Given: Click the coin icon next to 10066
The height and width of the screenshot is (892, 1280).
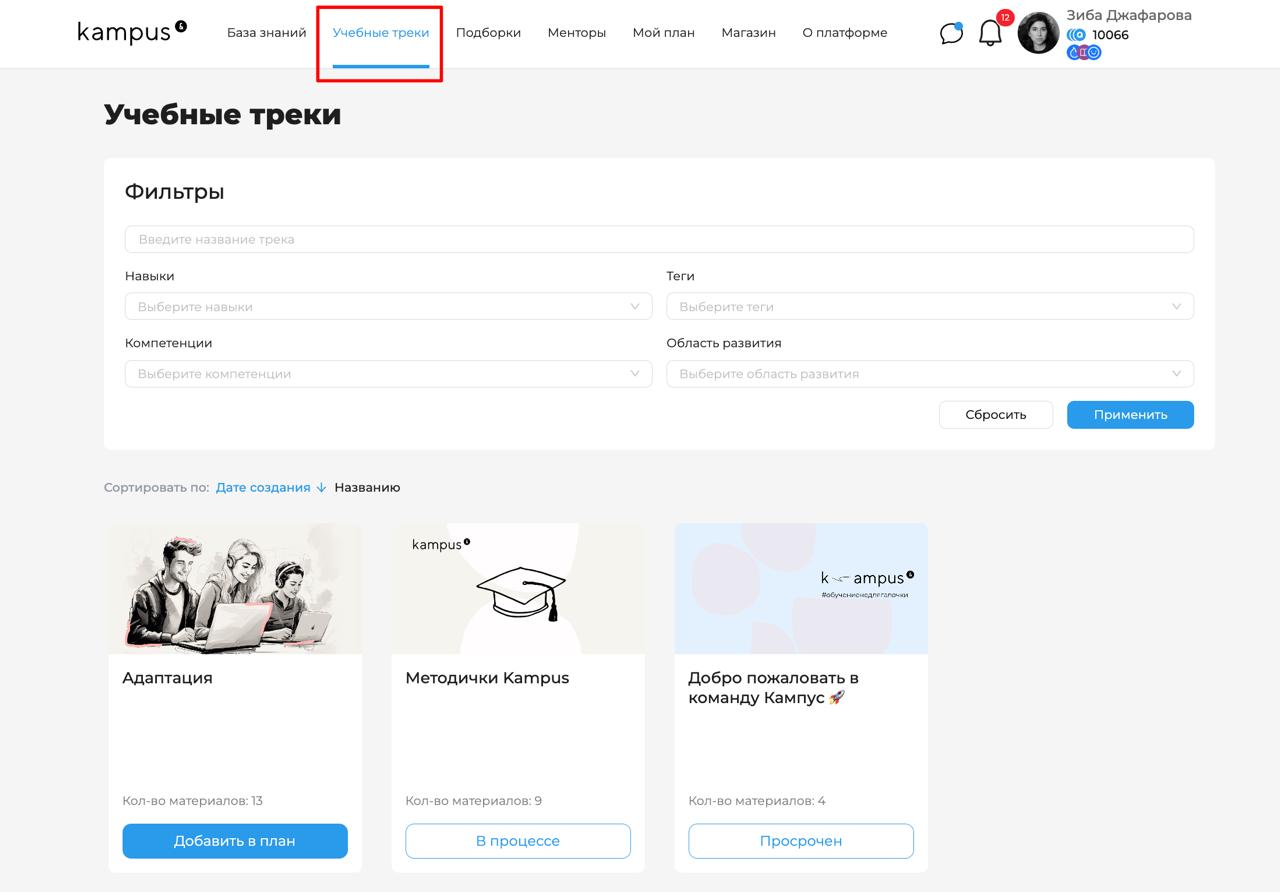Looking at the screenshot, I should [1075, 34].
